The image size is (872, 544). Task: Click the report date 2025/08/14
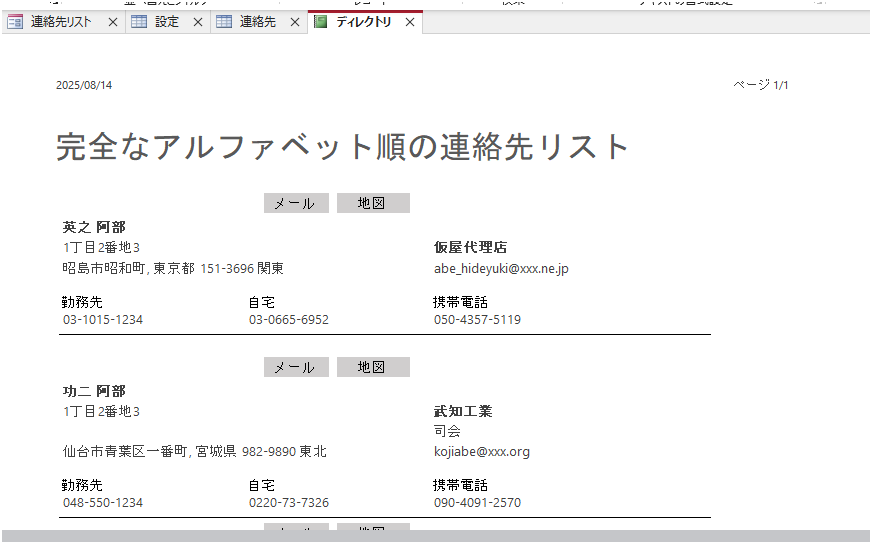pos(84,85)
